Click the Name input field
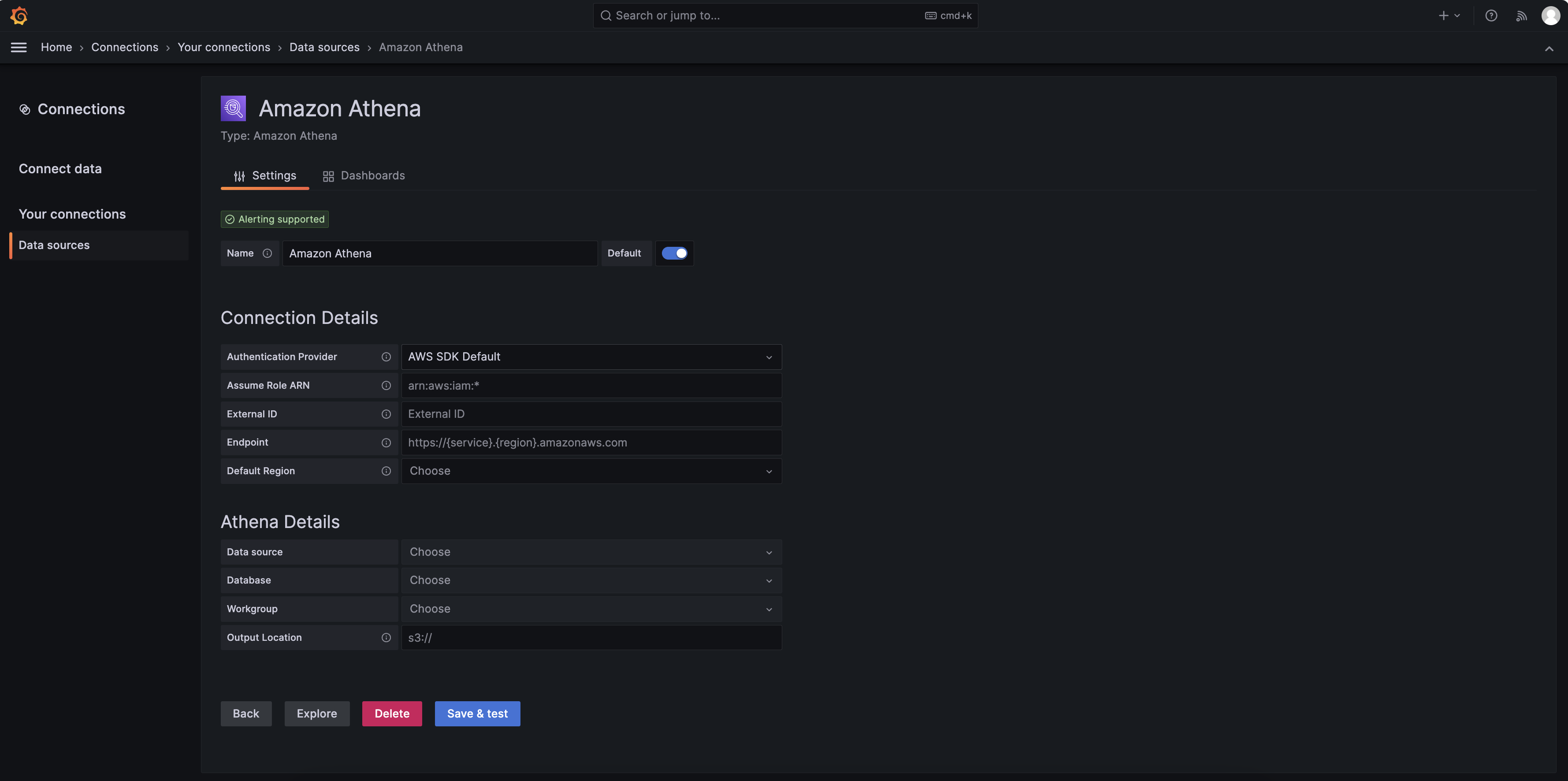 (439, 253)
